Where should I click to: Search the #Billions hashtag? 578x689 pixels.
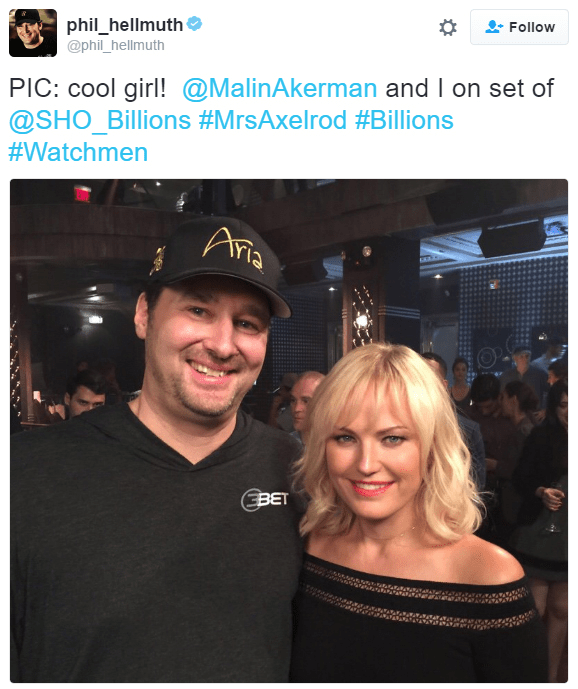pos(404,120)
